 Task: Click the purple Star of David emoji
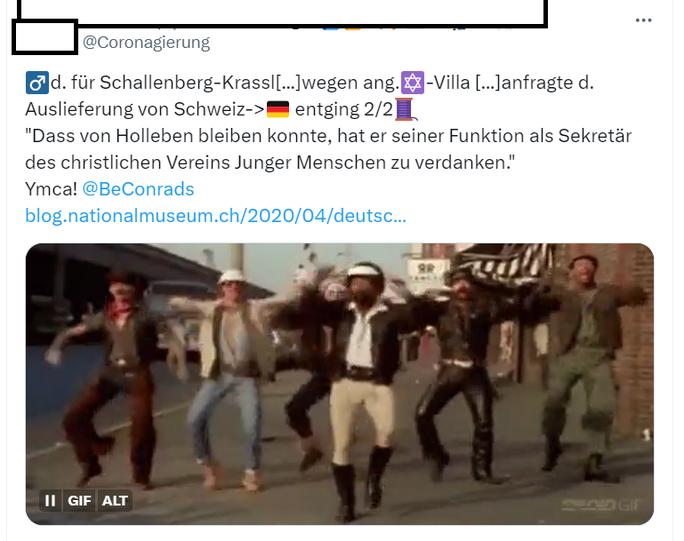point(412,83)
